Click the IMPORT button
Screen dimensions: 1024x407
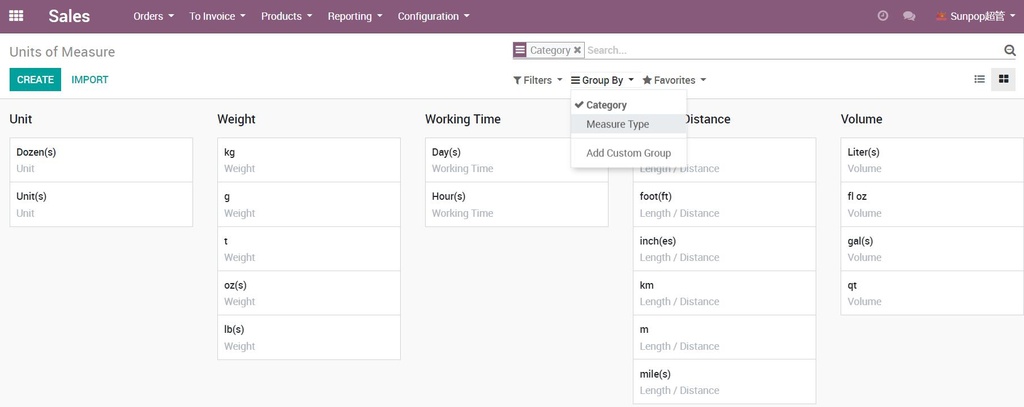(x=90, y=80)
